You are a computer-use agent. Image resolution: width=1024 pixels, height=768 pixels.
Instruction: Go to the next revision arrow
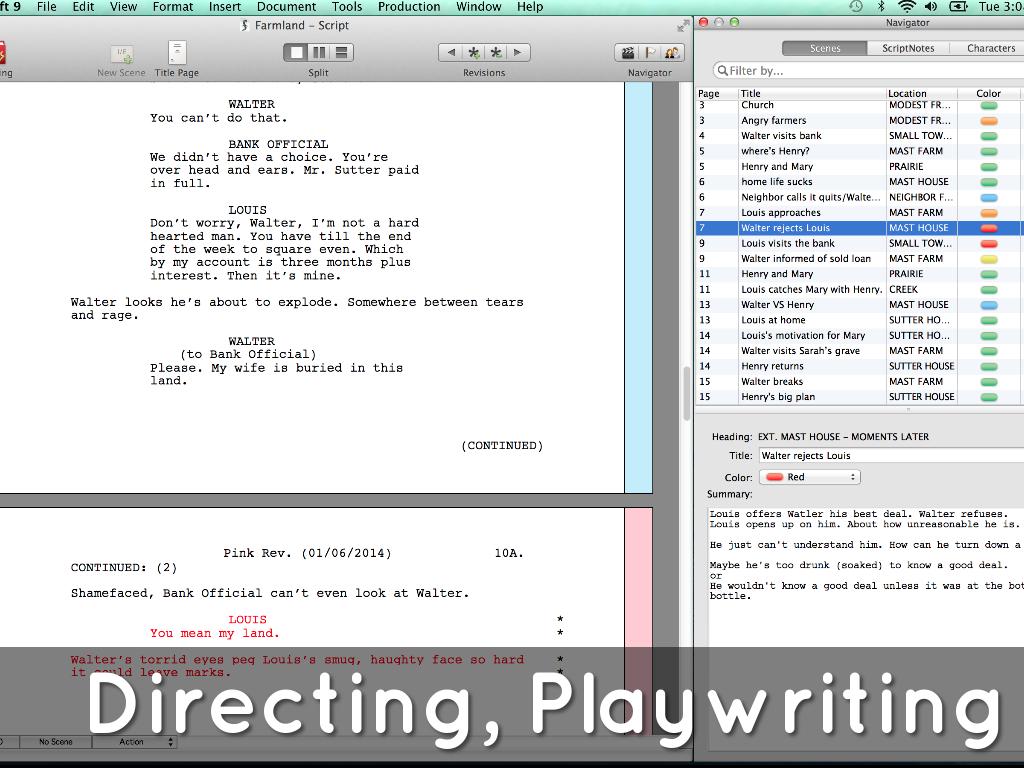pos(518,53)
